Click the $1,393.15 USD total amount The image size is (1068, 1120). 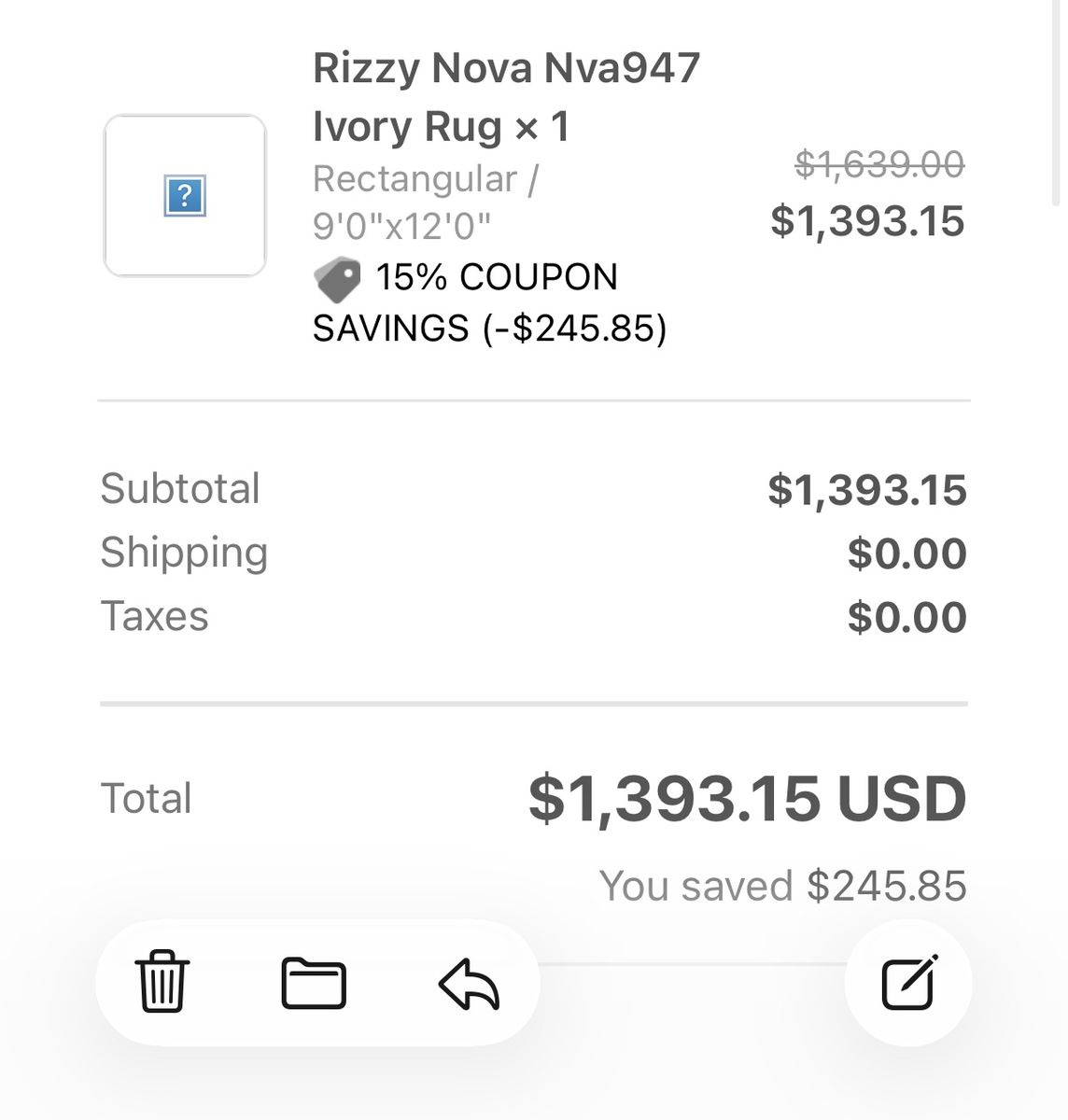pyautogui.click(x=747, y=799)
